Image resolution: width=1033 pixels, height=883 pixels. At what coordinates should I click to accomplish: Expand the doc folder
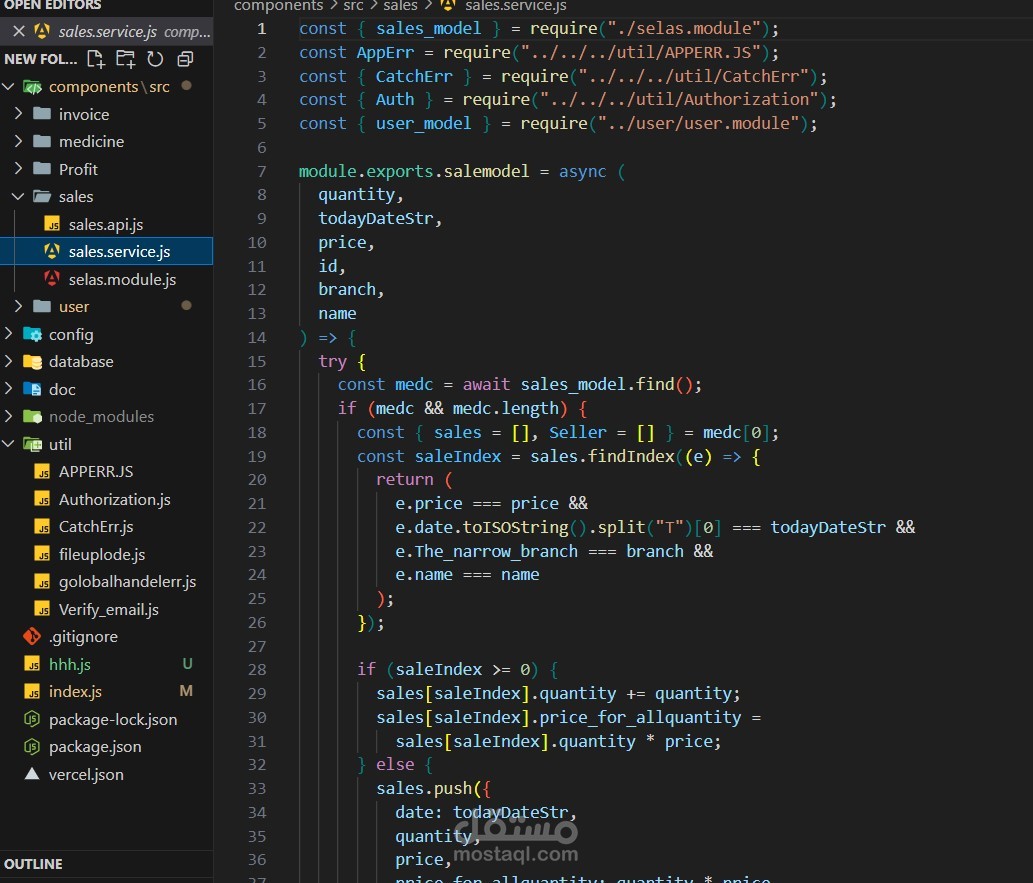9,389
